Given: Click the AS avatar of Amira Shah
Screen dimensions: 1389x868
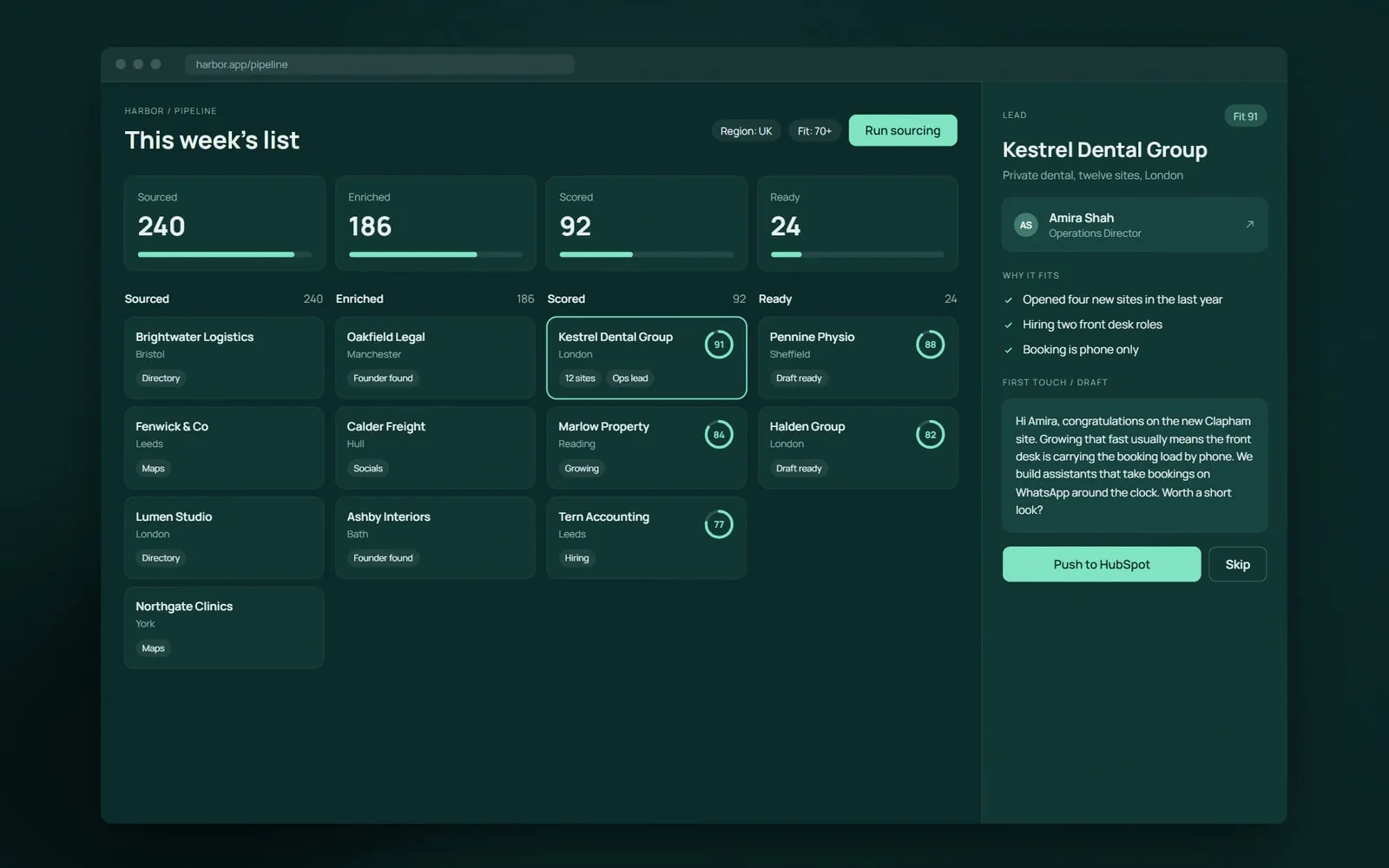Looking at the screenshot, I should click(x=1026, y=225).
